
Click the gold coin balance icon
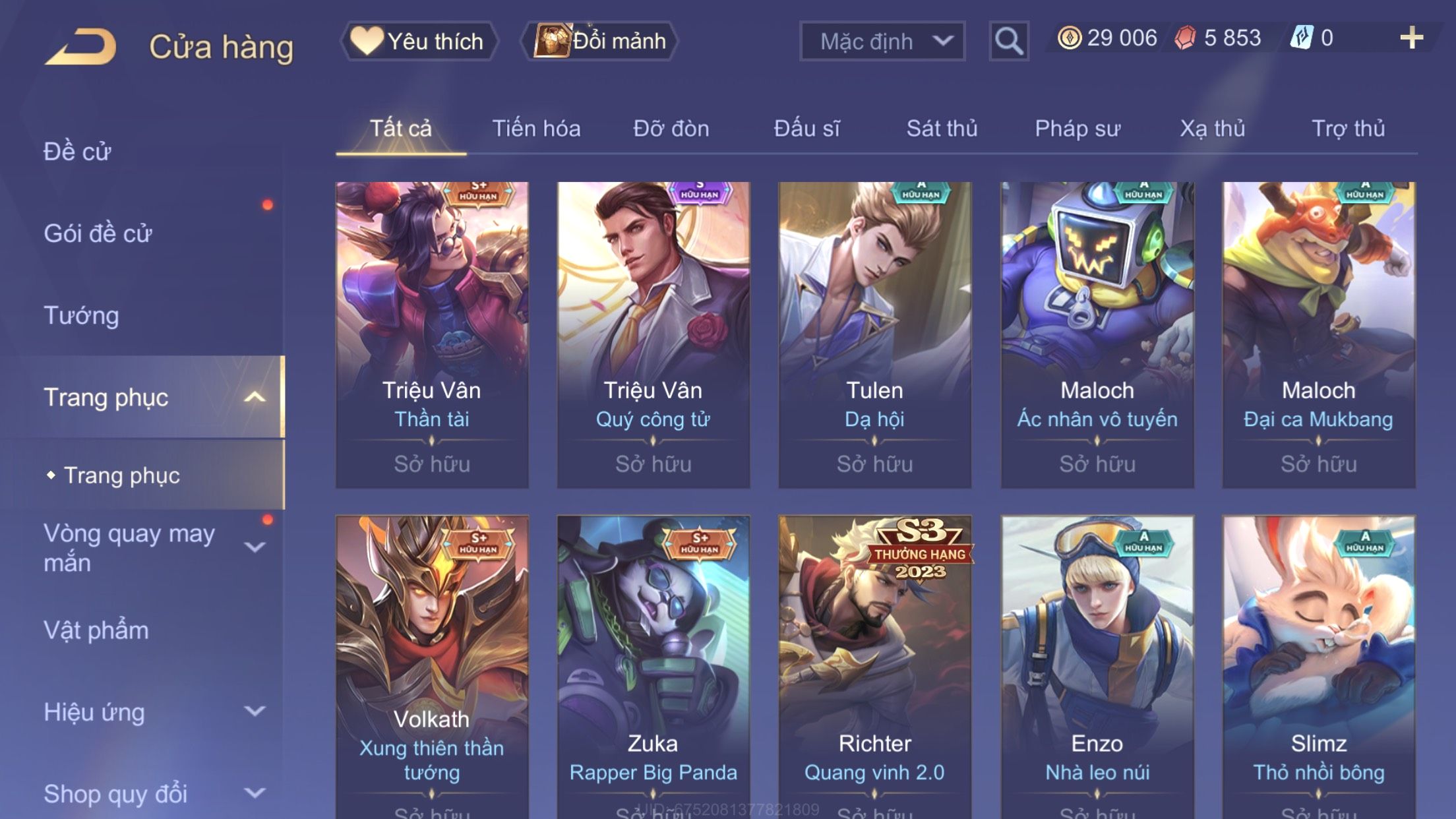pos(1069,38)
